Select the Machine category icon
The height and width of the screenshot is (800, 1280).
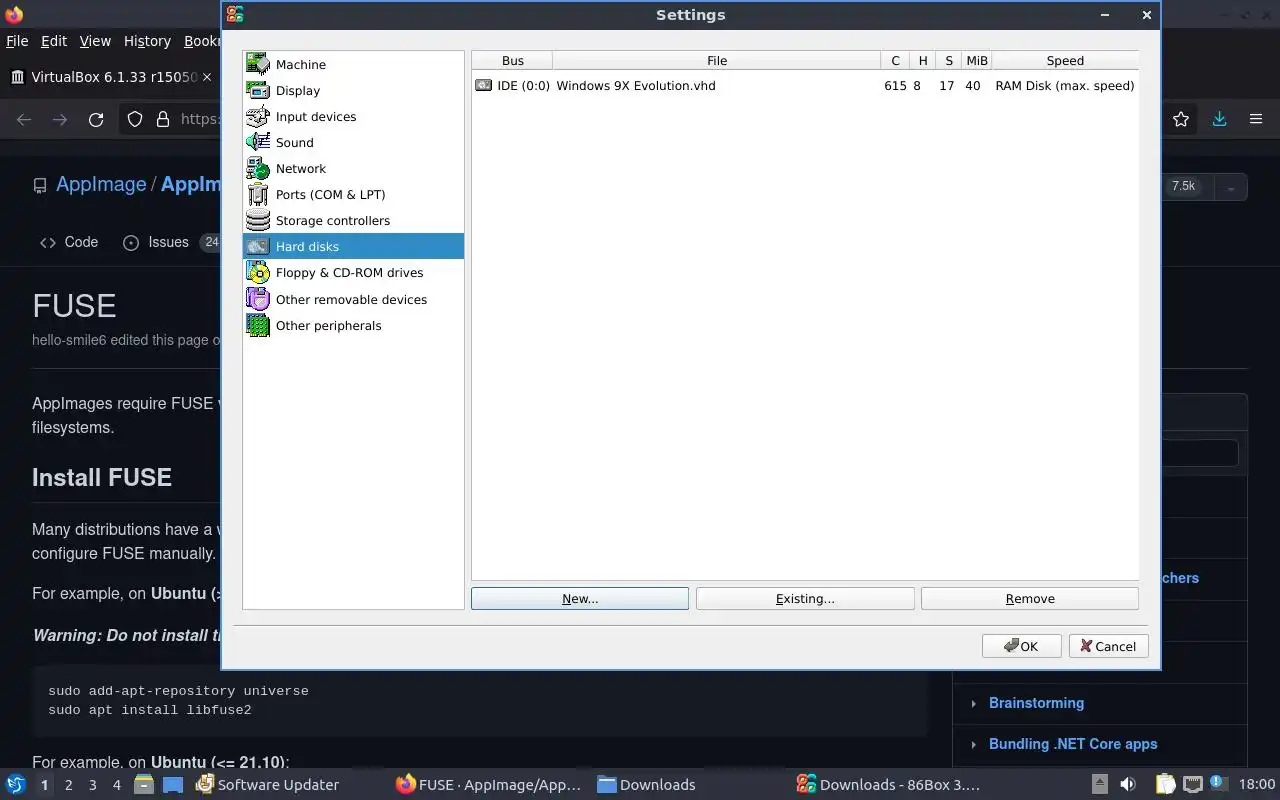tap(258, 64)
